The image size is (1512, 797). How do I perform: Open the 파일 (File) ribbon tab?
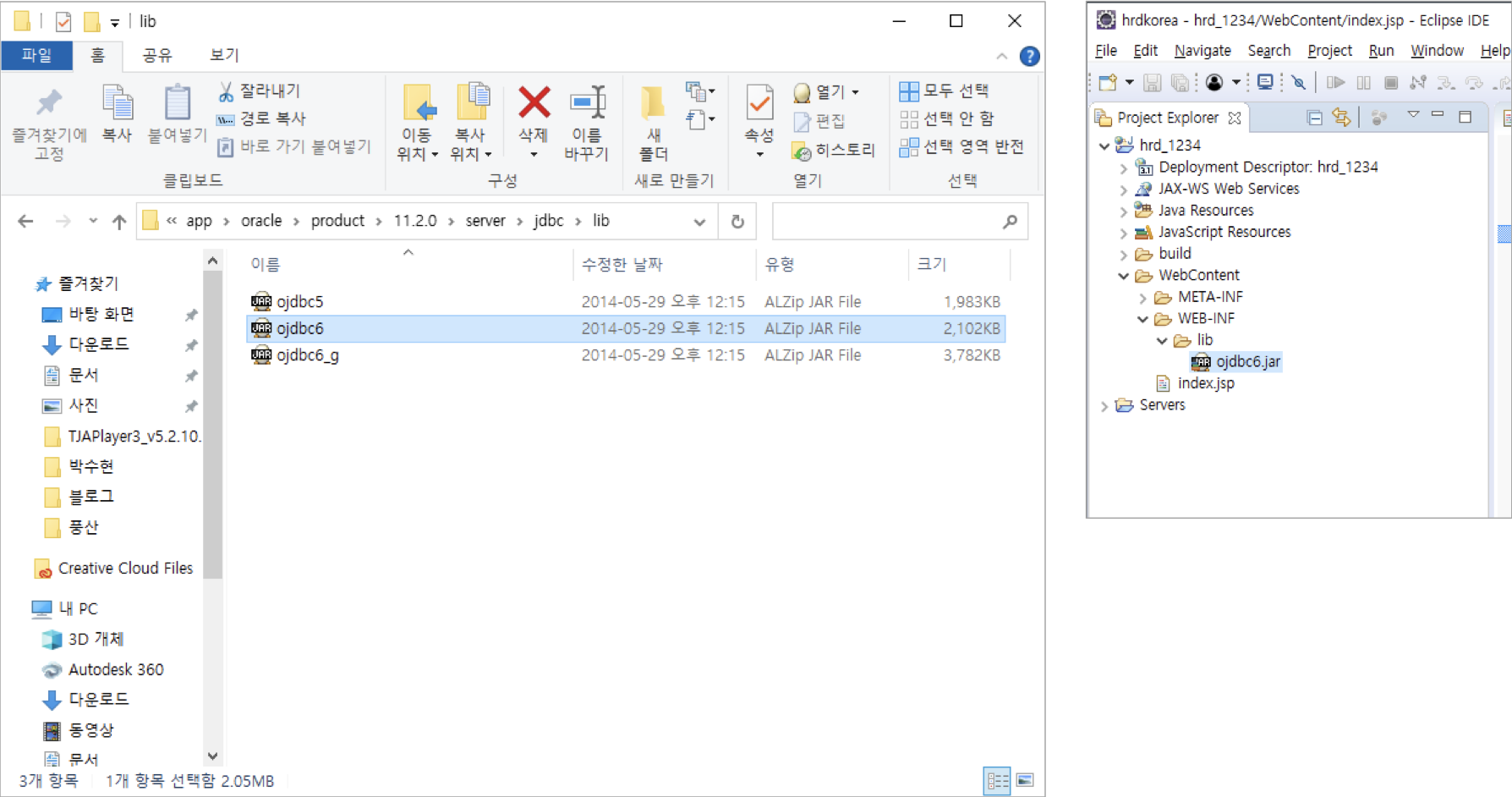pos(36,55)
